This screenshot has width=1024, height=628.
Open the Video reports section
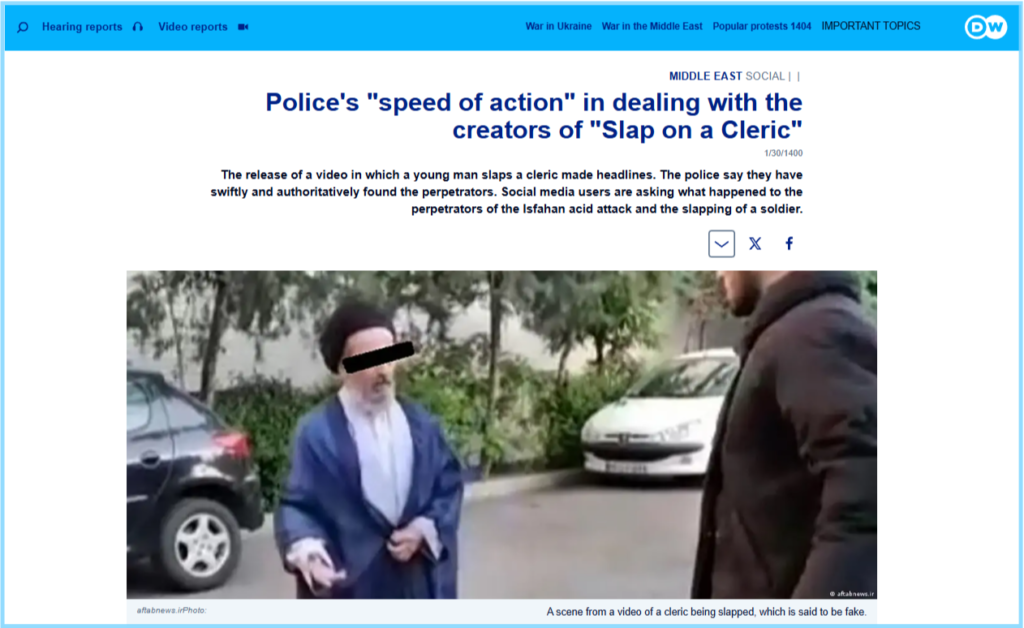pyautogui.click(x=193, y=27)
